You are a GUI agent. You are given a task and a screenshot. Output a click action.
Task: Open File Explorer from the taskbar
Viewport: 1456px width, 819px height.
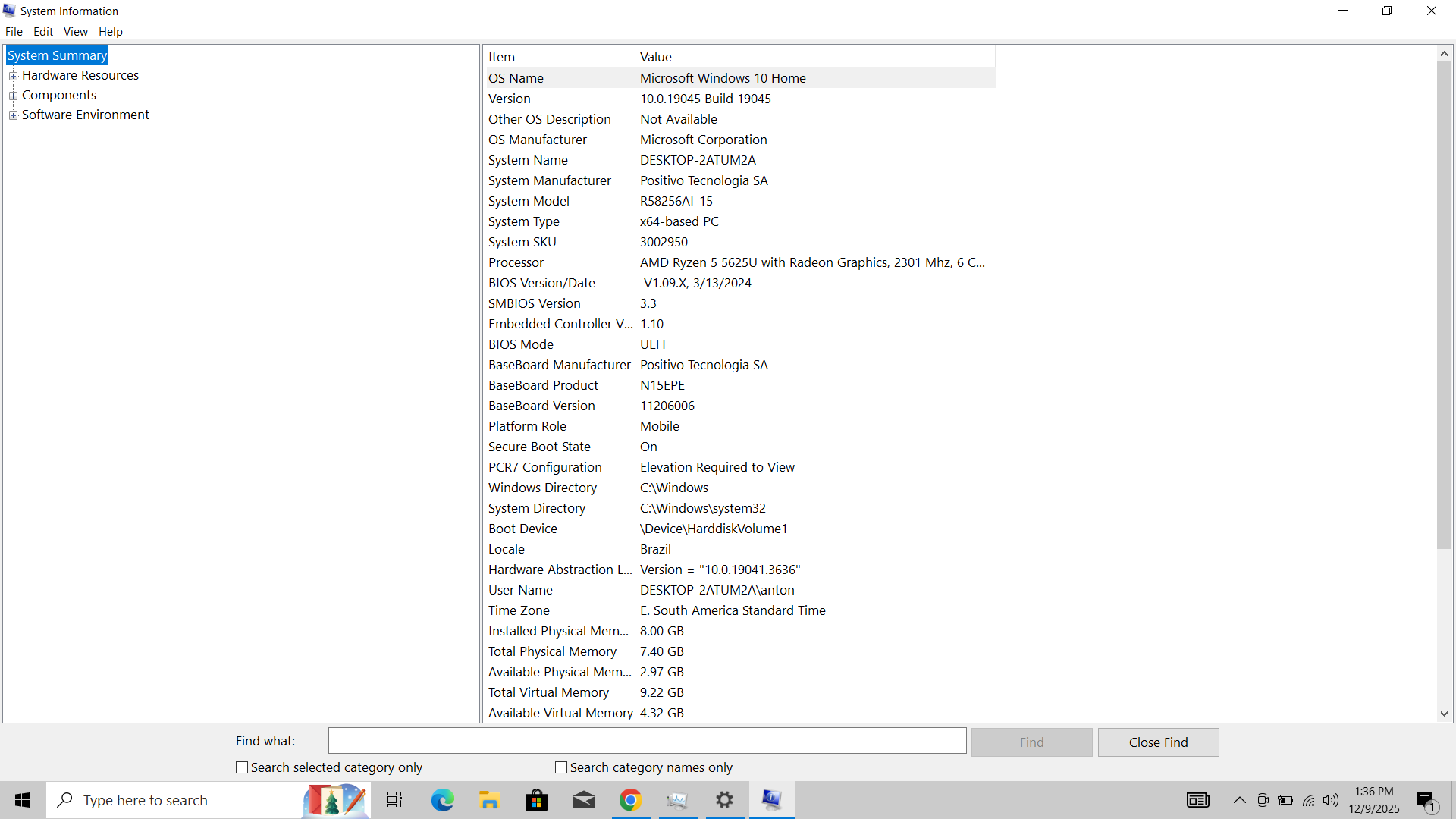489,800
